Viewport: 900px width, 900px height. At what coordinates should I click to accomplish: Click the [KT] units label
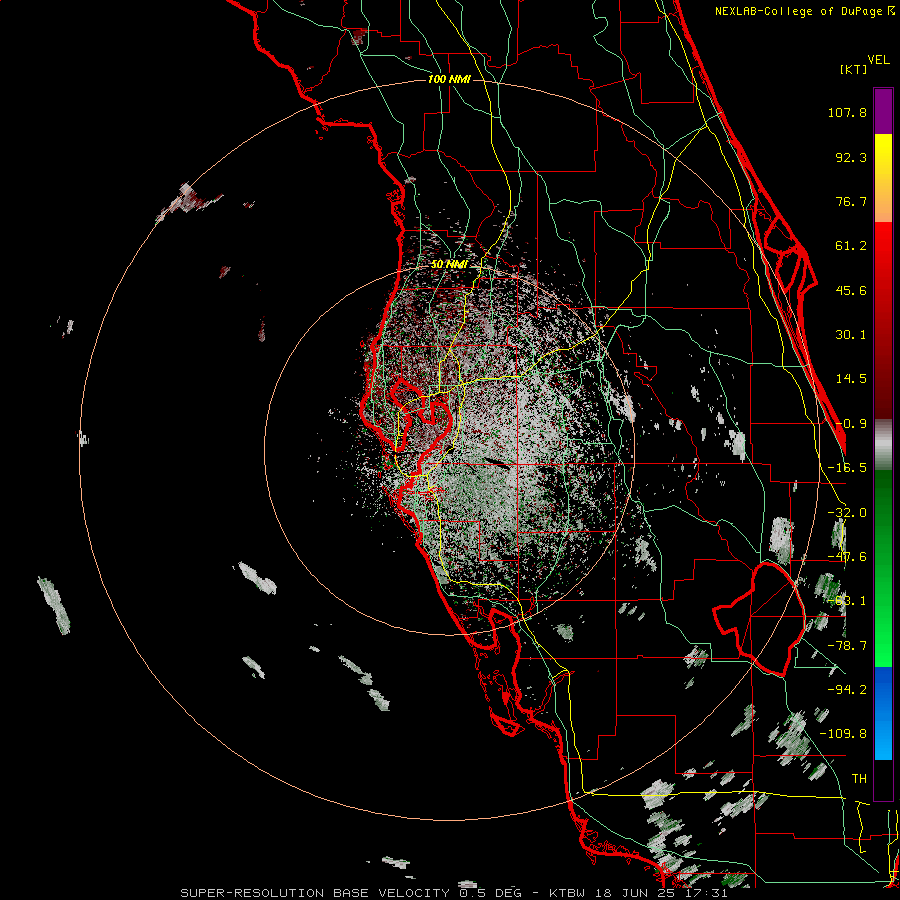[853, 69]
